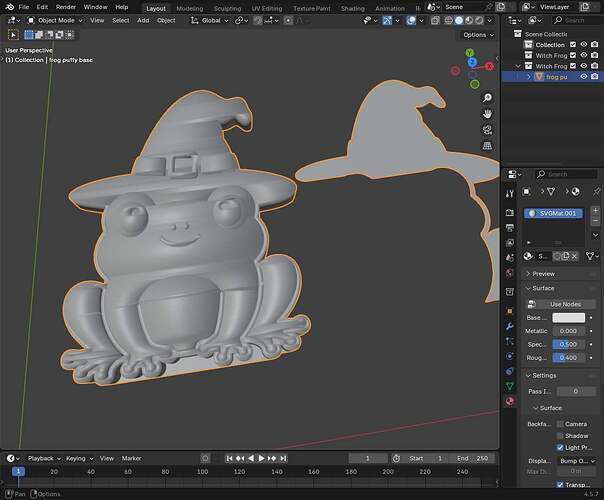Switch to solid viewport shading
604x500 pixels.
pos(459,20)
